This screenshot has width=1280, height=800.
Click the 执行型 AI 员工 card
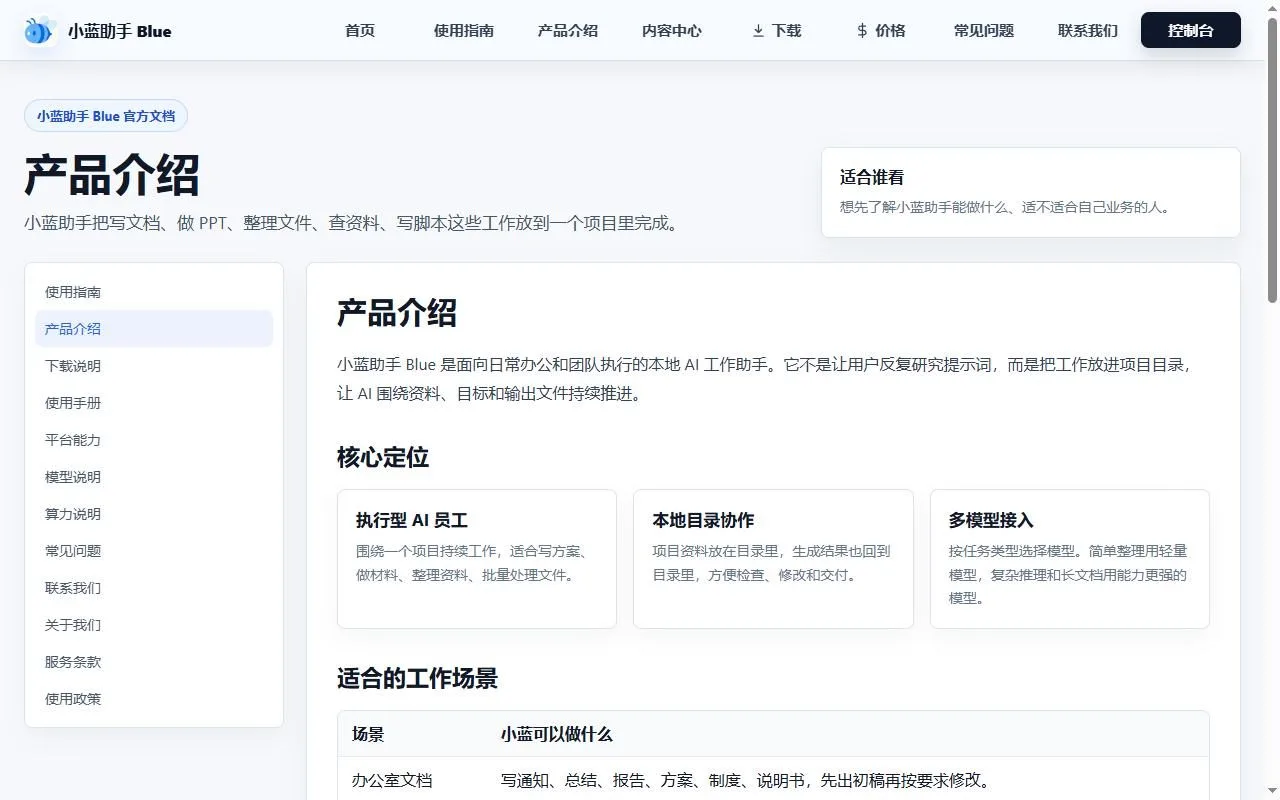click(x=477, y=559)
